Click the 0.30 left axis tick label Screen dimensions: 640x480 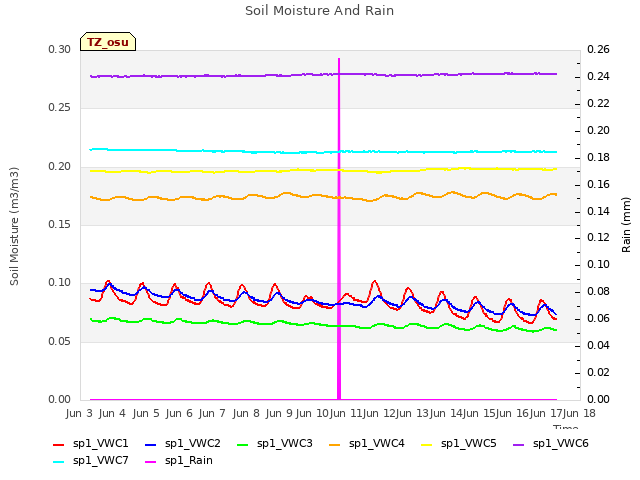point(60,49)
